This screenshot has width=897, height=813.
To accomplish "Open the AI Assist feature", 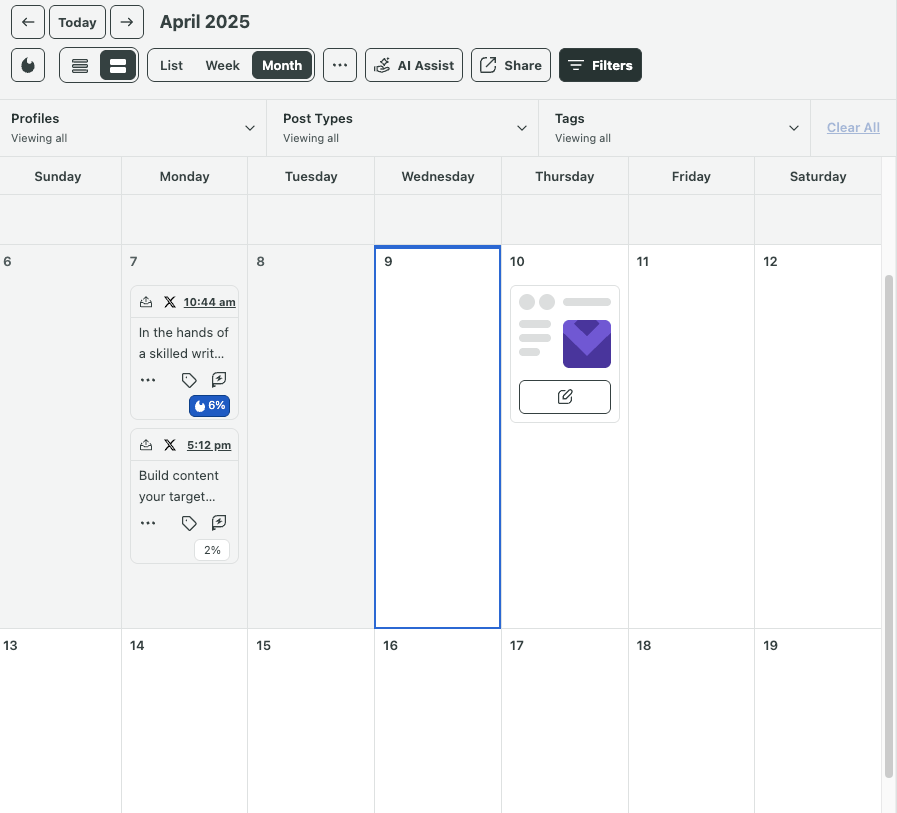I will pyautogui.click(x=413, y=65).
